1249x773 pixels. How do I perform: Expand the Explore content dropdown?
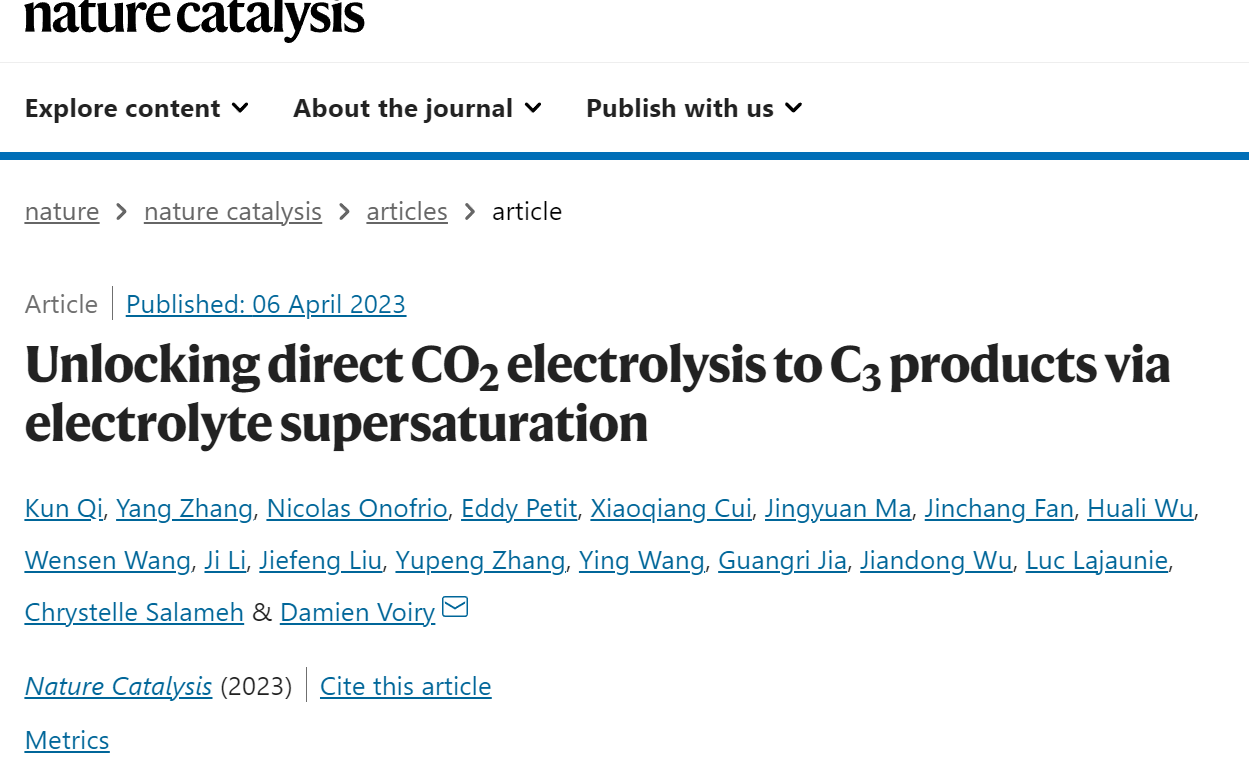137,108
